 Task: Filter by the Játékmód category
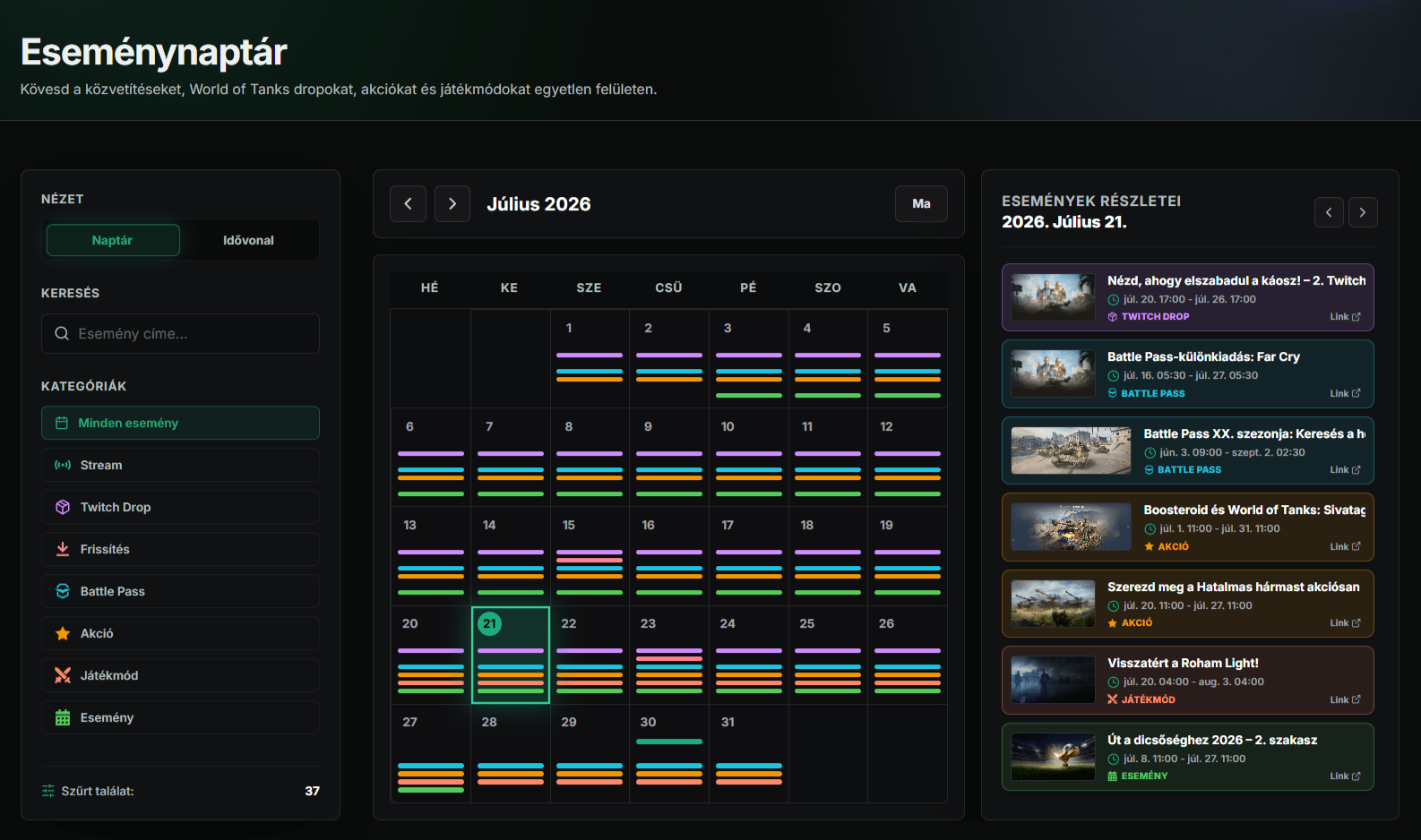[180, 675]
